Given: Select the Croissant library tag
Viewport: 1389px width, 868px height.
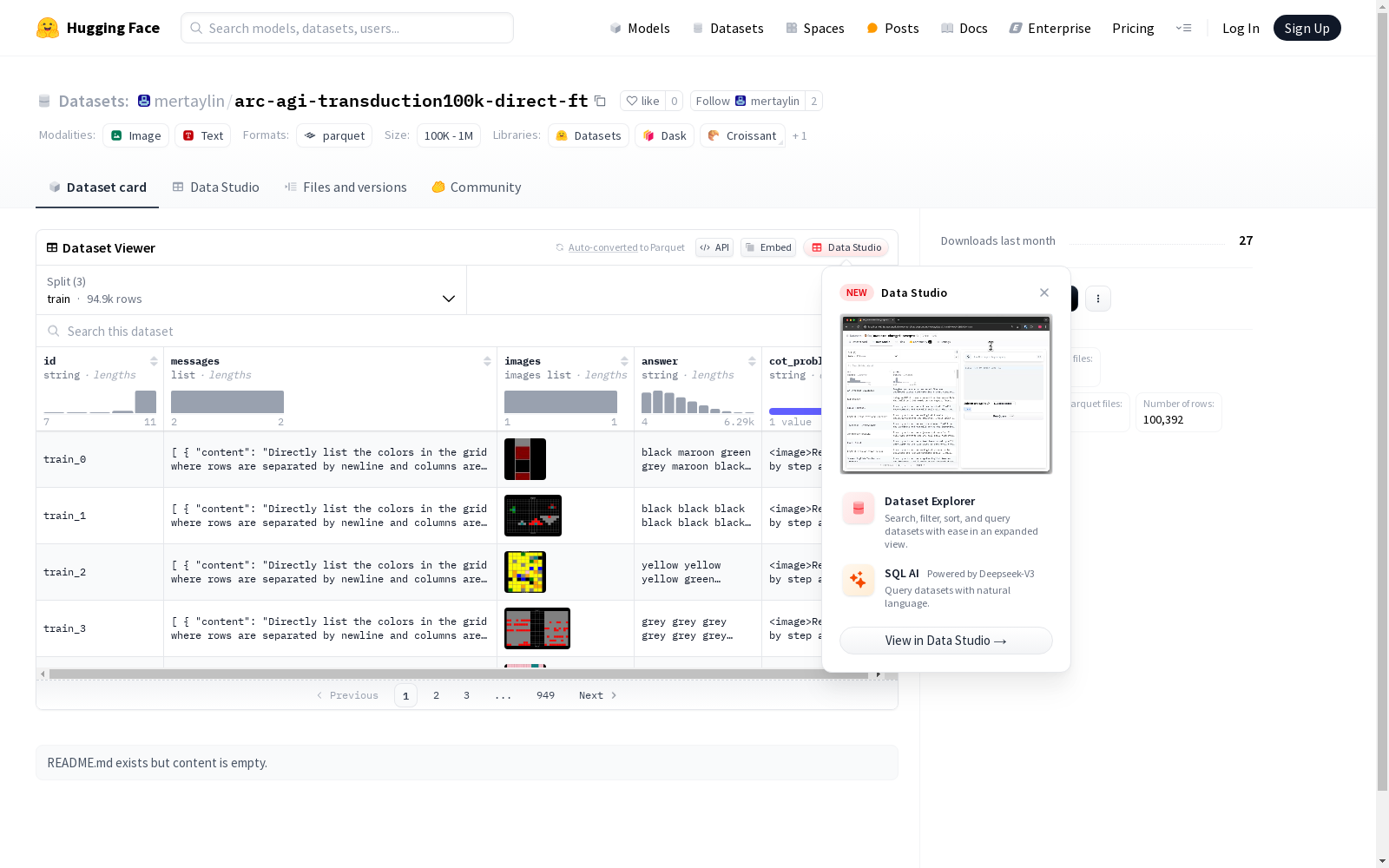Looking at the screenshot, I should pos(742,135).
